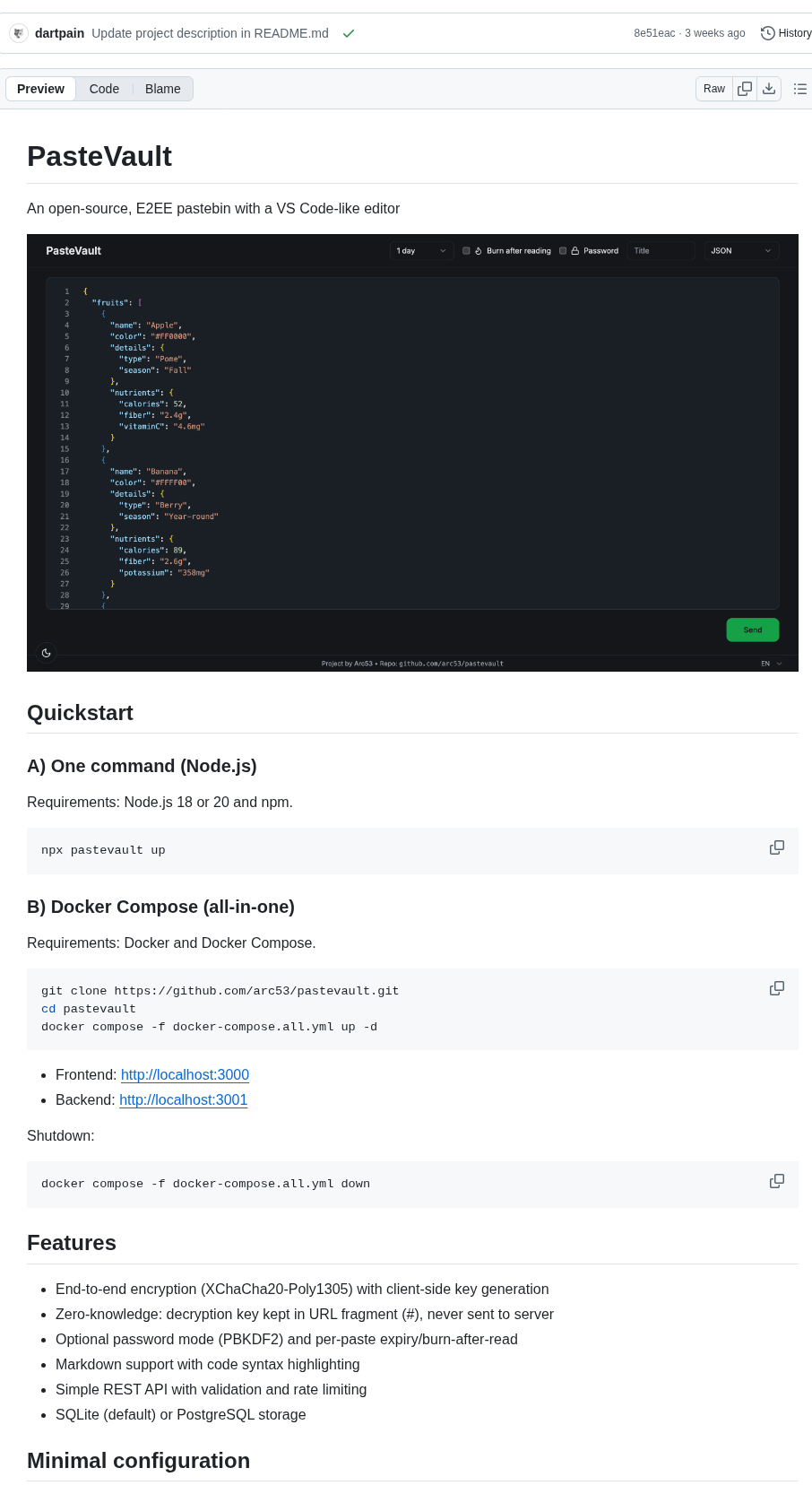Open the file outline view

tap(799, 89)
